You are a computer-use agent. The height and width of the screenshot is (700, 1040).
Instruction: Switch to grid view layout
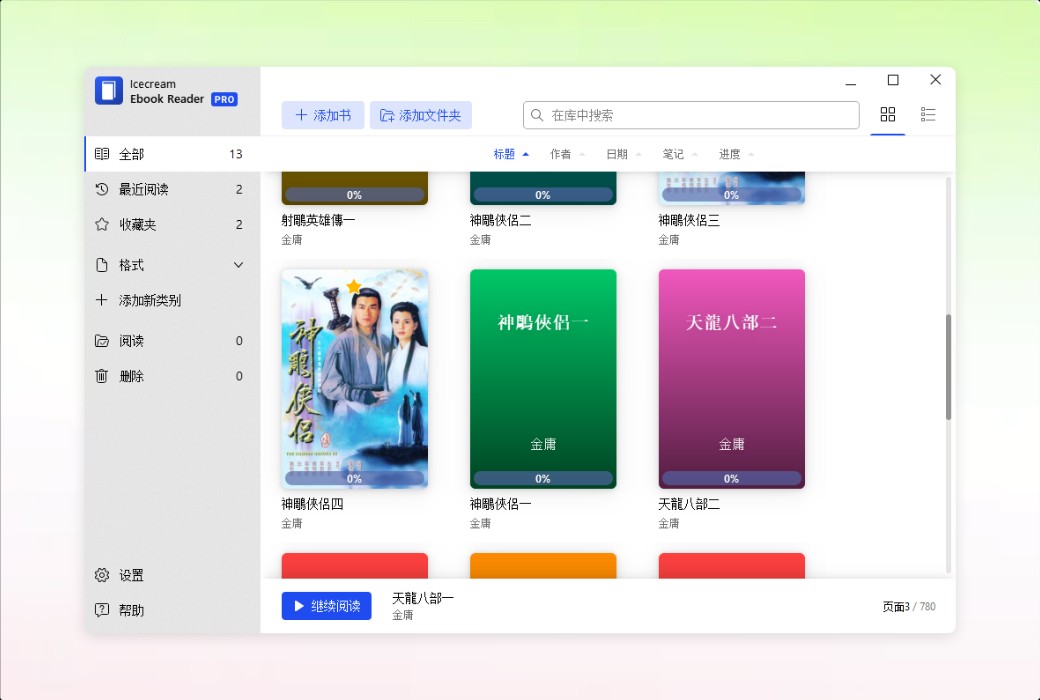point(887,114)
